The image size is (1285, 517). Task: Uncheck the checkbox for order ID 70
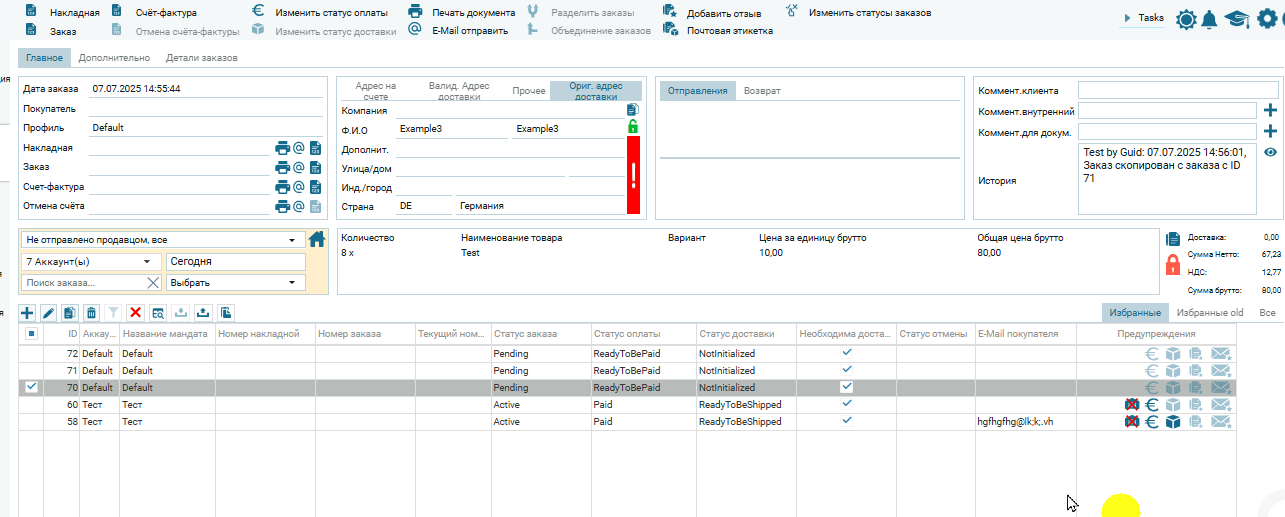tap(31, 388)
